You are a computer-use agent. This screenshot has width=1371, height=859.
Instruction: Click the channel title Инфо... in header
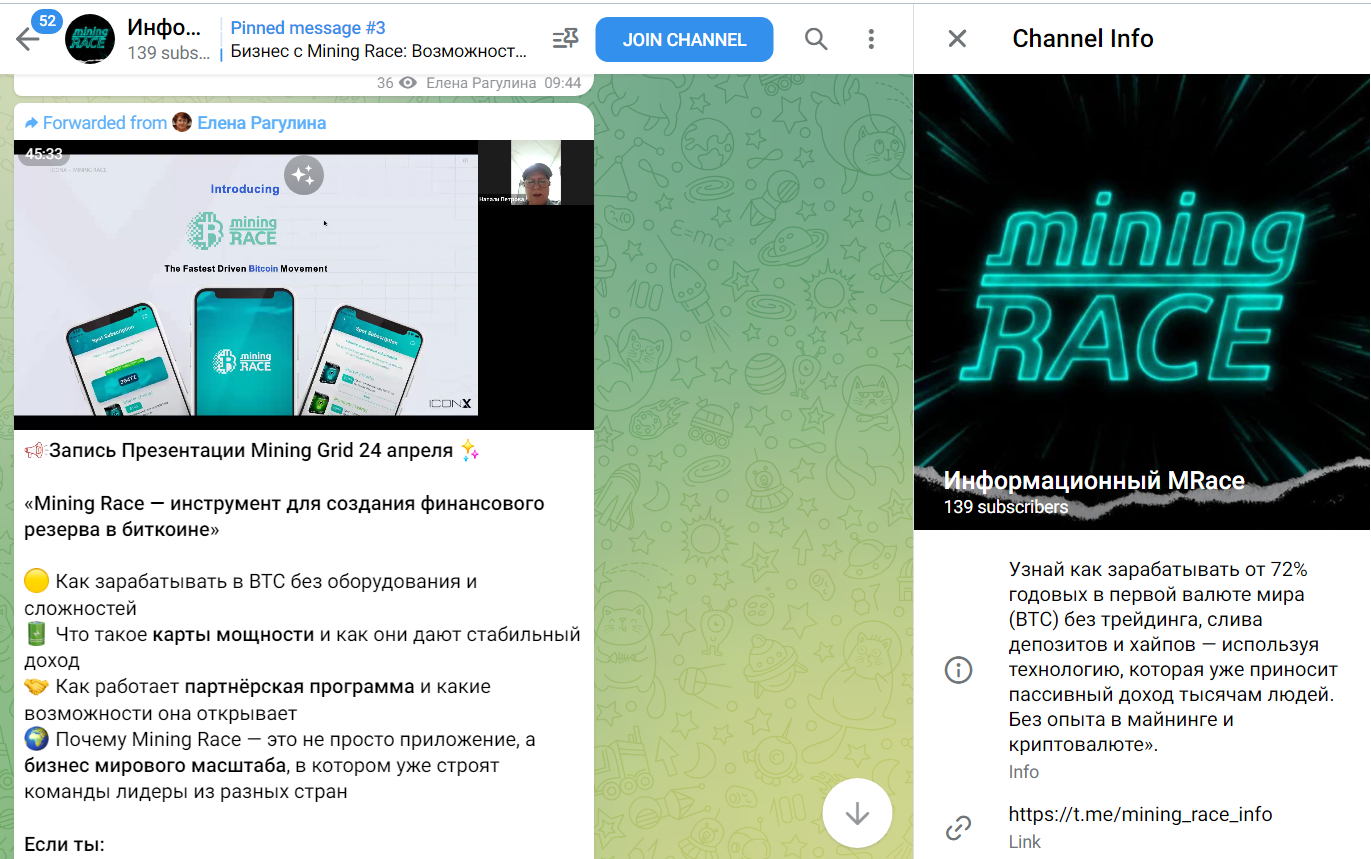click(164, 27)
